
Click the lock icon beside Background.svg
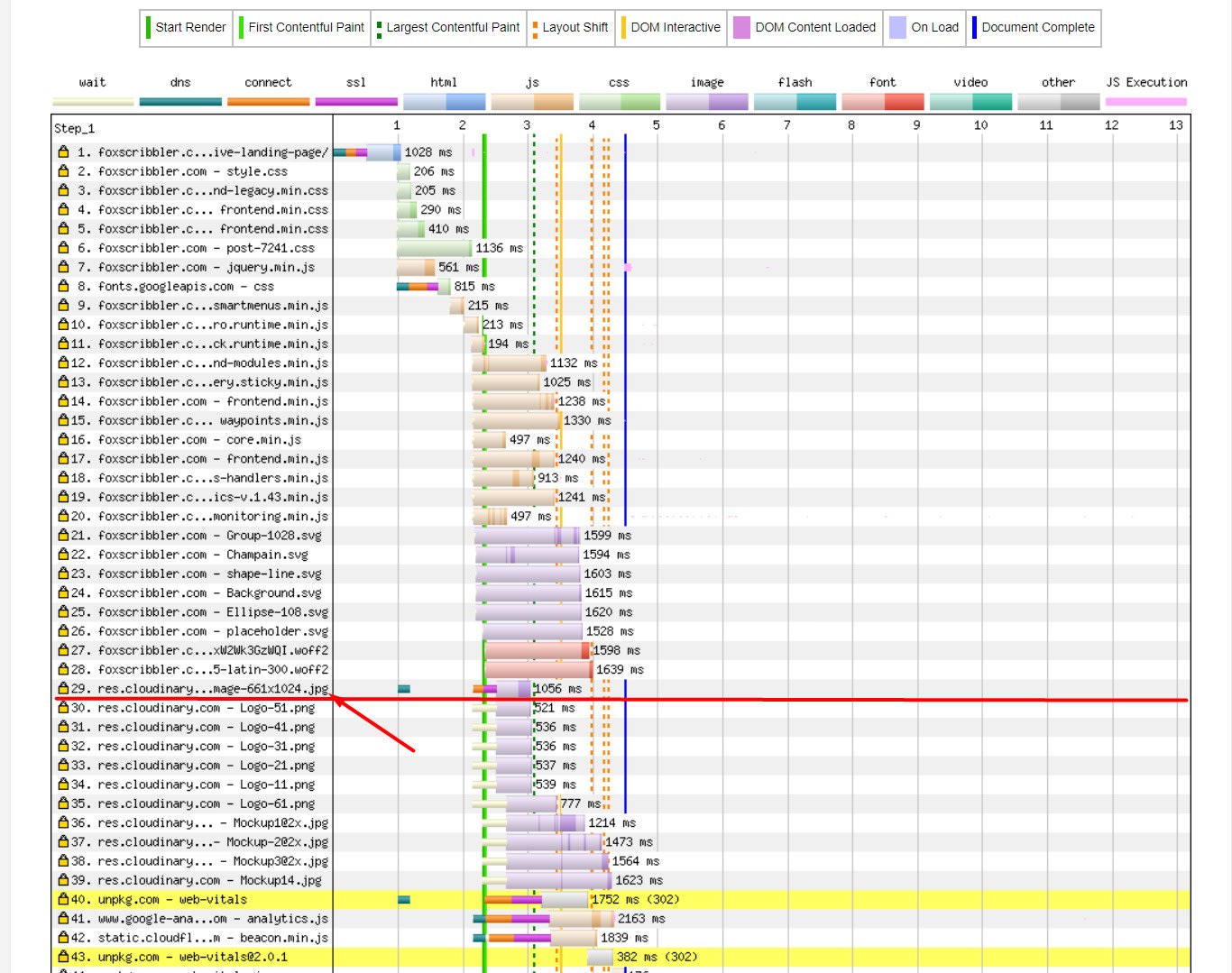pyautogui.click(x=63, y=592)
